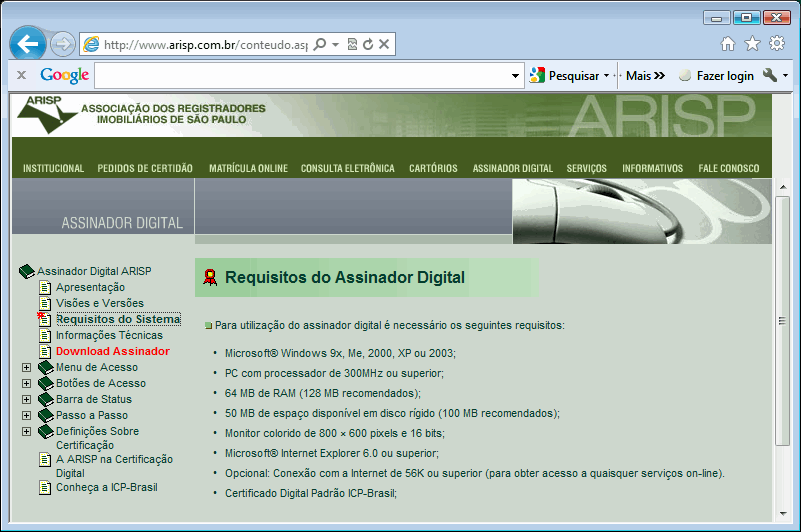Open the browser Tools gear icon
Image resolution: width=801 pixels, height=532 pixels.
click(777, 43)
